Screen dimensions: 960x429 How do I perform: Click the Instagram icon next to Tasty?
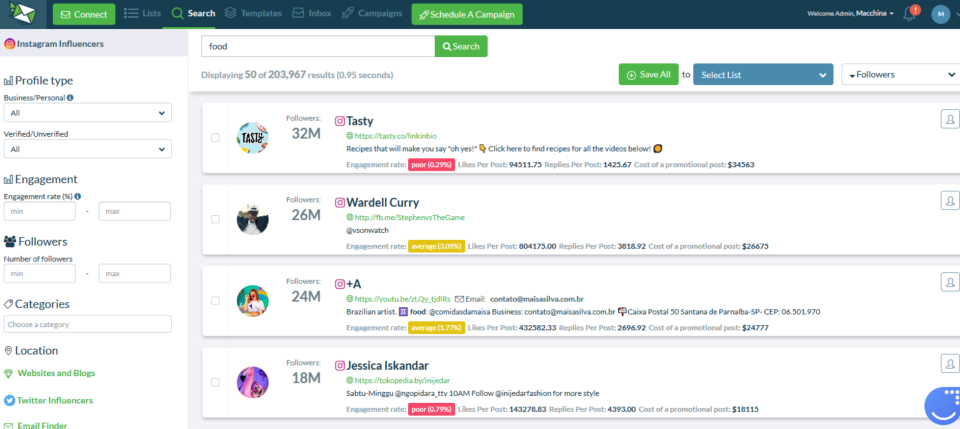340,121
